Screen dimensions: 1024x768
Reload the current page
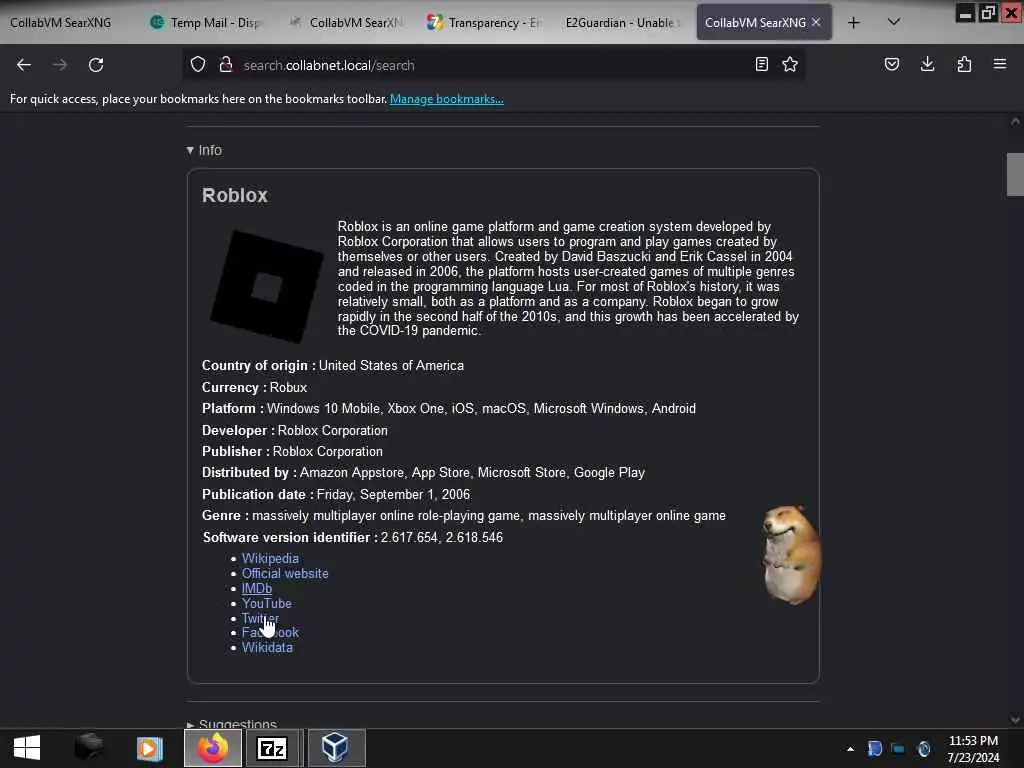(x=96, y=65)
